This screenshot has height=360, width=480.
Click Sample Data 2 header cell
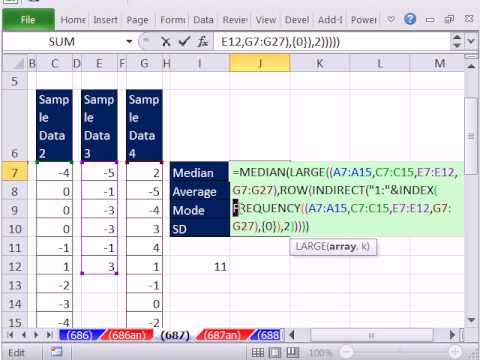pyautogui.click(x=54, y=126)
